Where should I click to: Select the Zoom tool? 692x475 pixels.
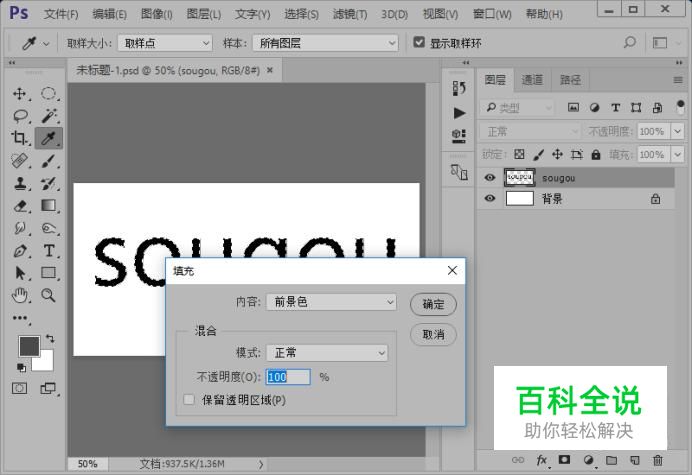pyautogui.click(x=49, y=295)
